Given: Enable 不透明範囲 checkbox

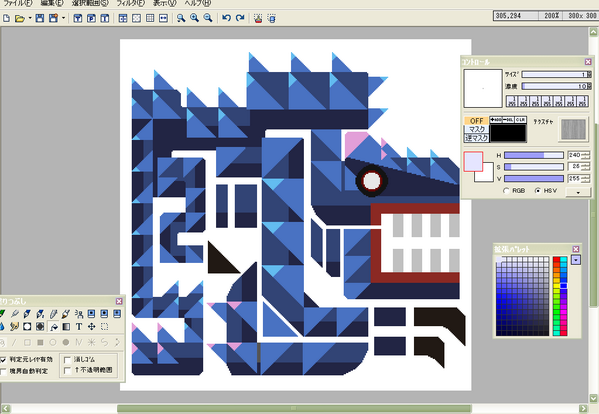Looking at the screenshot, I should point(67,370).
